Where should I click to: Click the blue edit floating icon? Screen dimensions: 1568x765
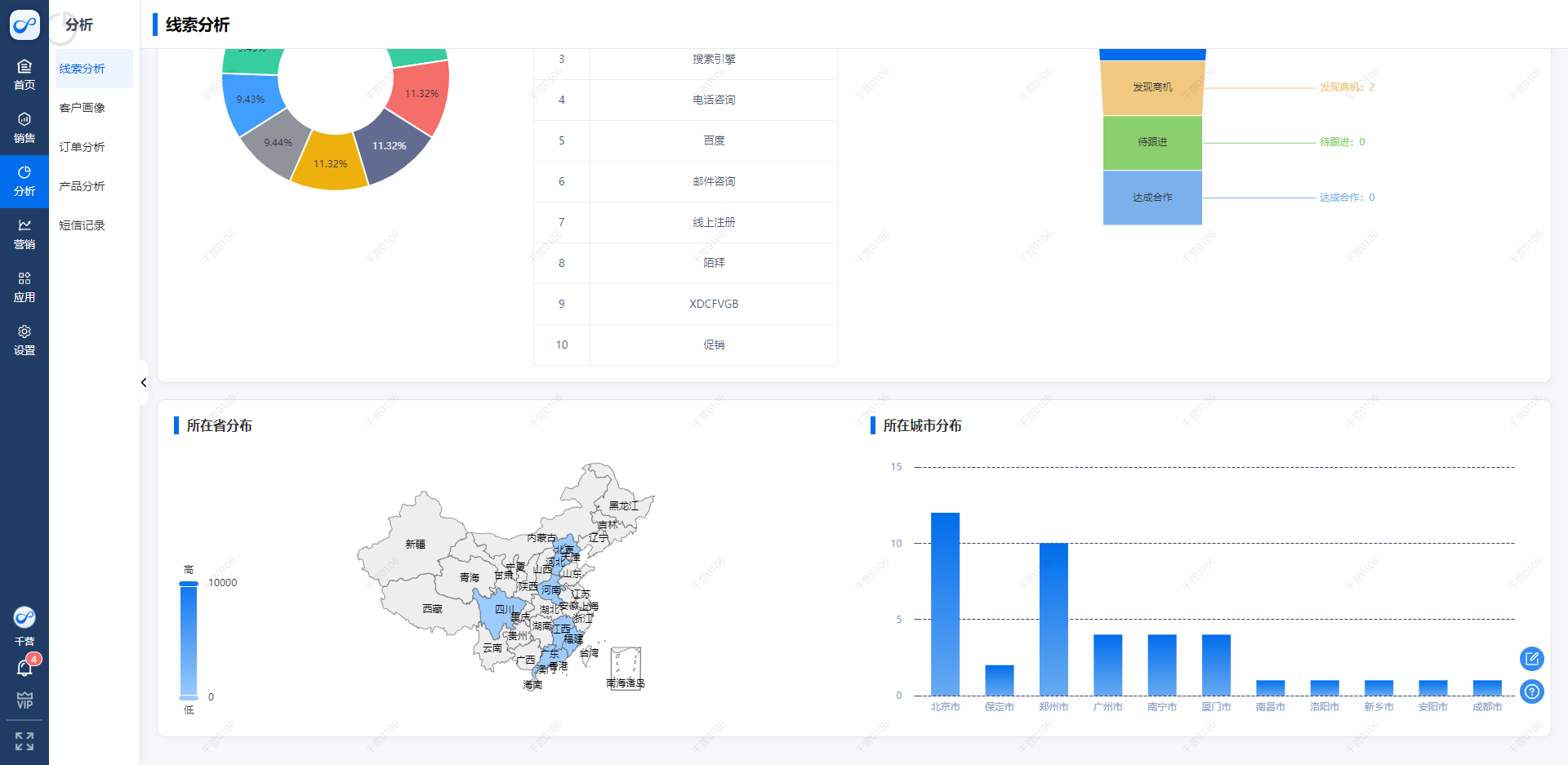click(1531, 658)
